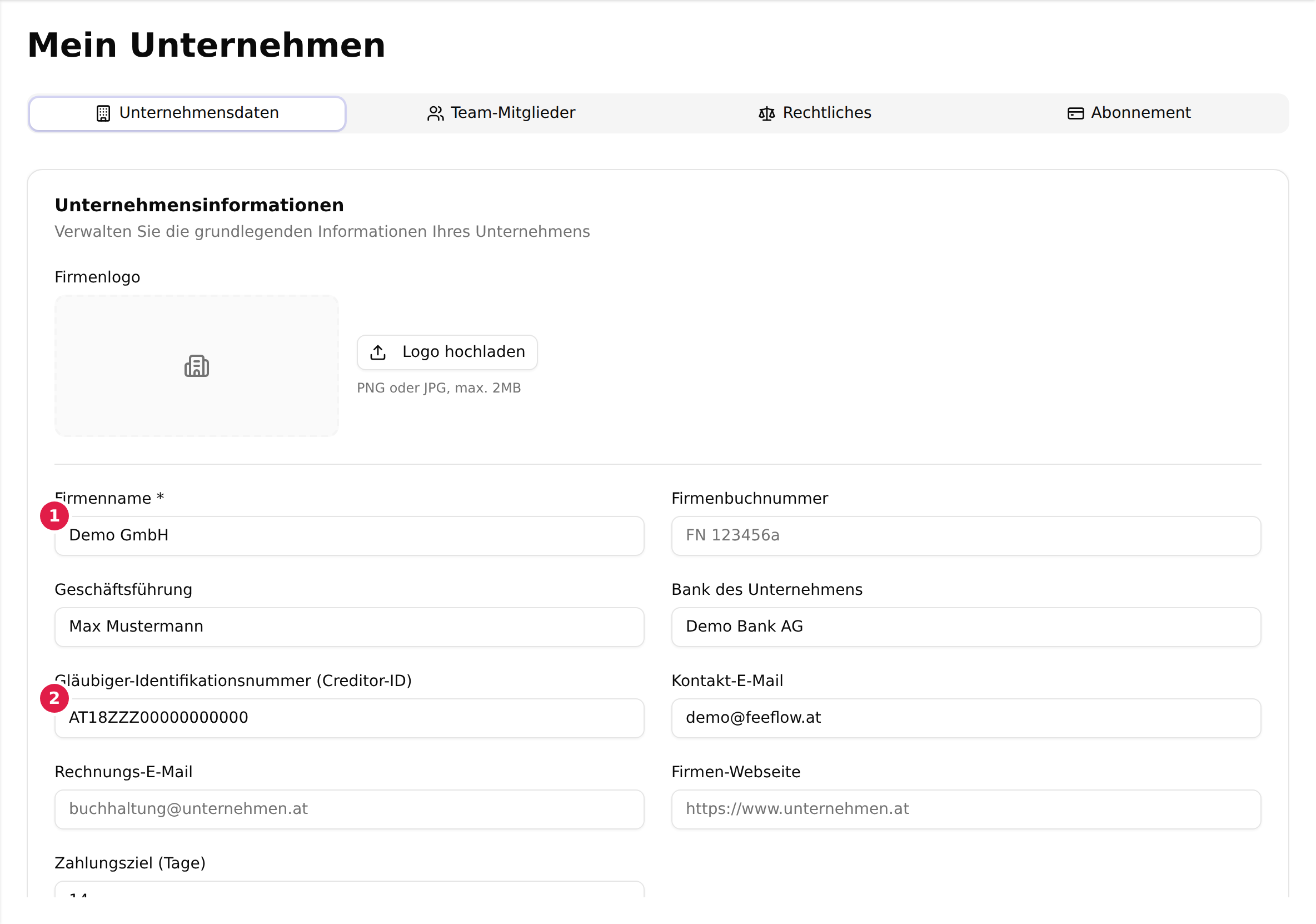The width and height of the screenshot is (1316, 924).
Task: Focus the Firmenname field with Demo GmbH
Action: tap(349, 536)
